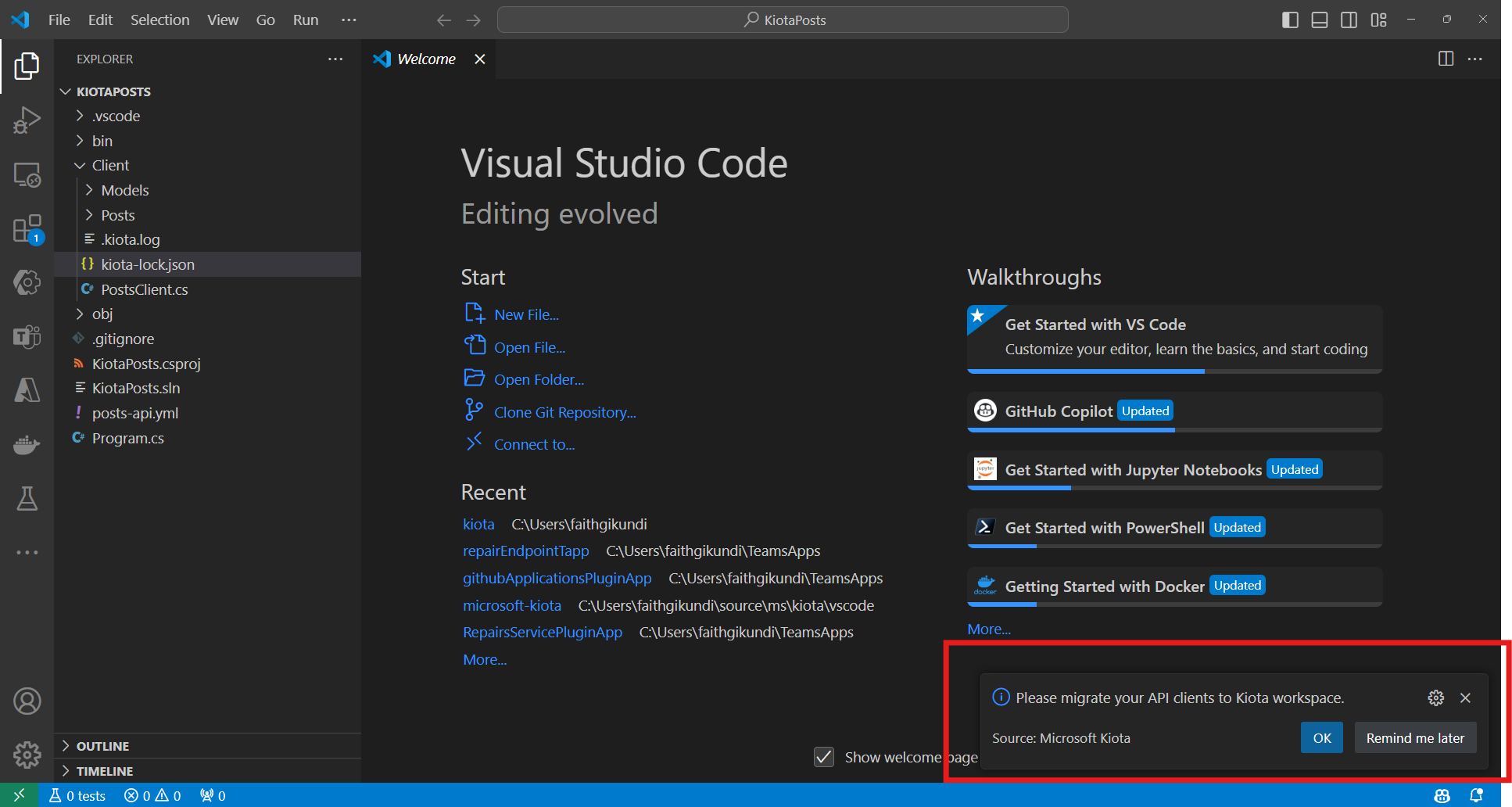Show additional activity bar views
Image resolution: width=1512 pixels, height=807 pixels.
[27, 552]
